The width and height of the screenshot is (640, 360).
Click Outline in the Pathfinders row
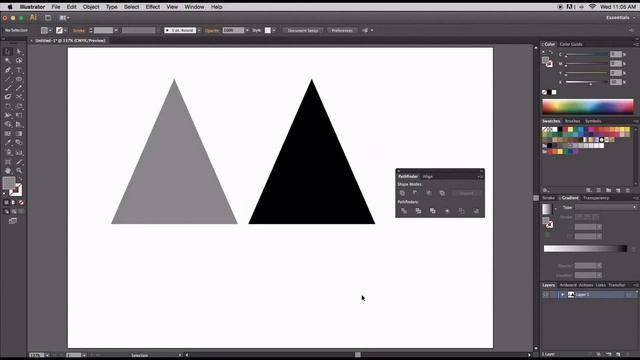point(462,211)
